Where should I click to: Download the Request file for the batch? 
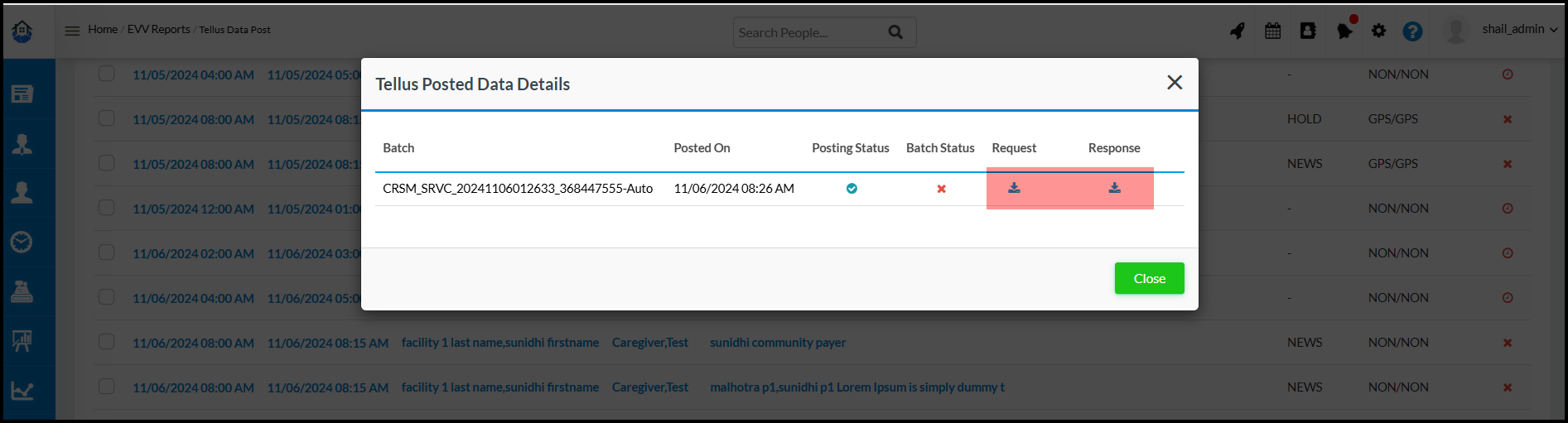(x=1014, y=189)
